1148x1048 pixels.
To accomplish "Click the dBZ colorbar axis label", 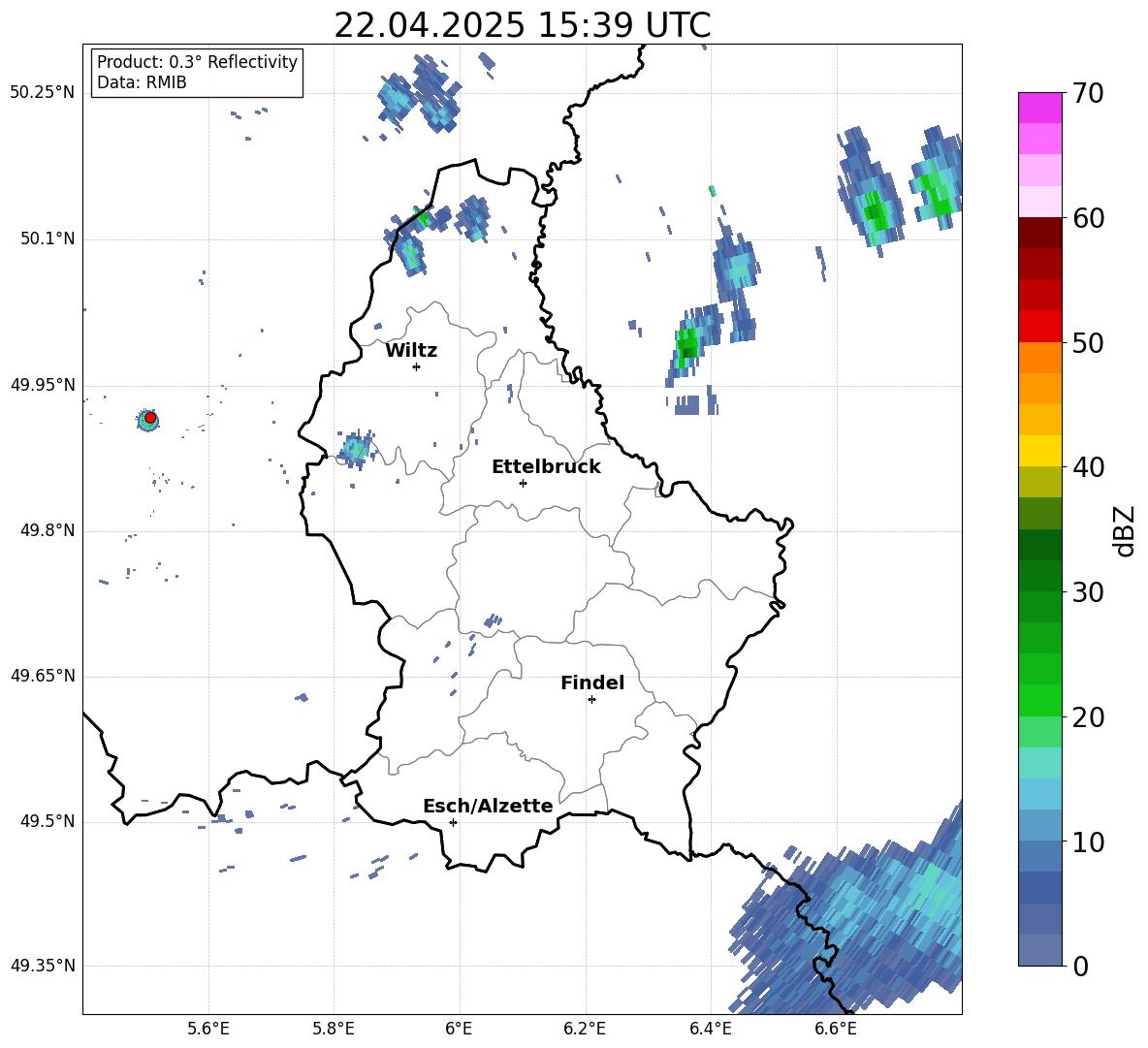I will tap(1124, 530).
